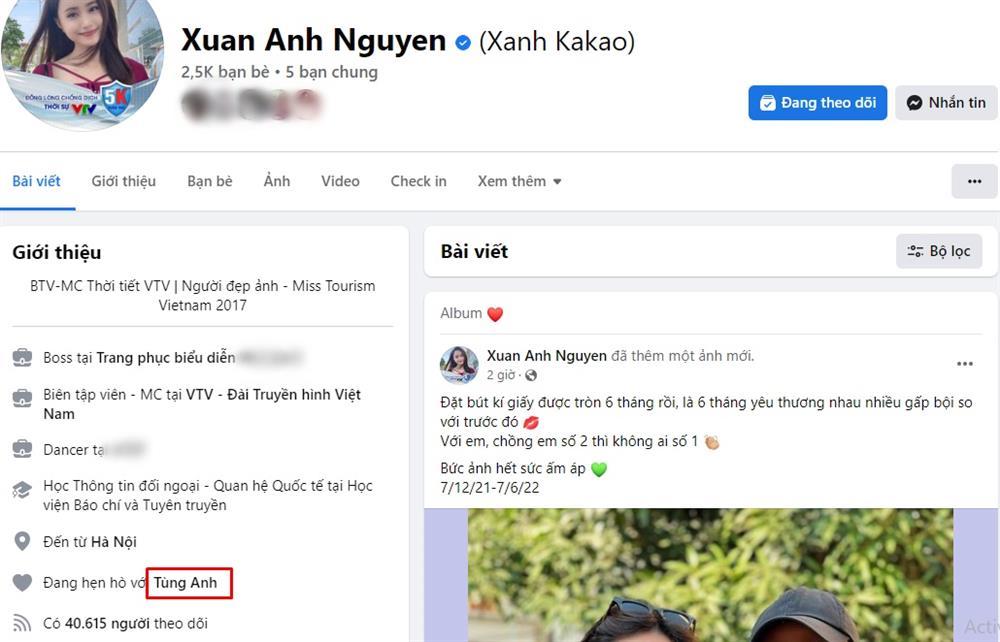Open the post's three-dot options menu

[965, 364]
